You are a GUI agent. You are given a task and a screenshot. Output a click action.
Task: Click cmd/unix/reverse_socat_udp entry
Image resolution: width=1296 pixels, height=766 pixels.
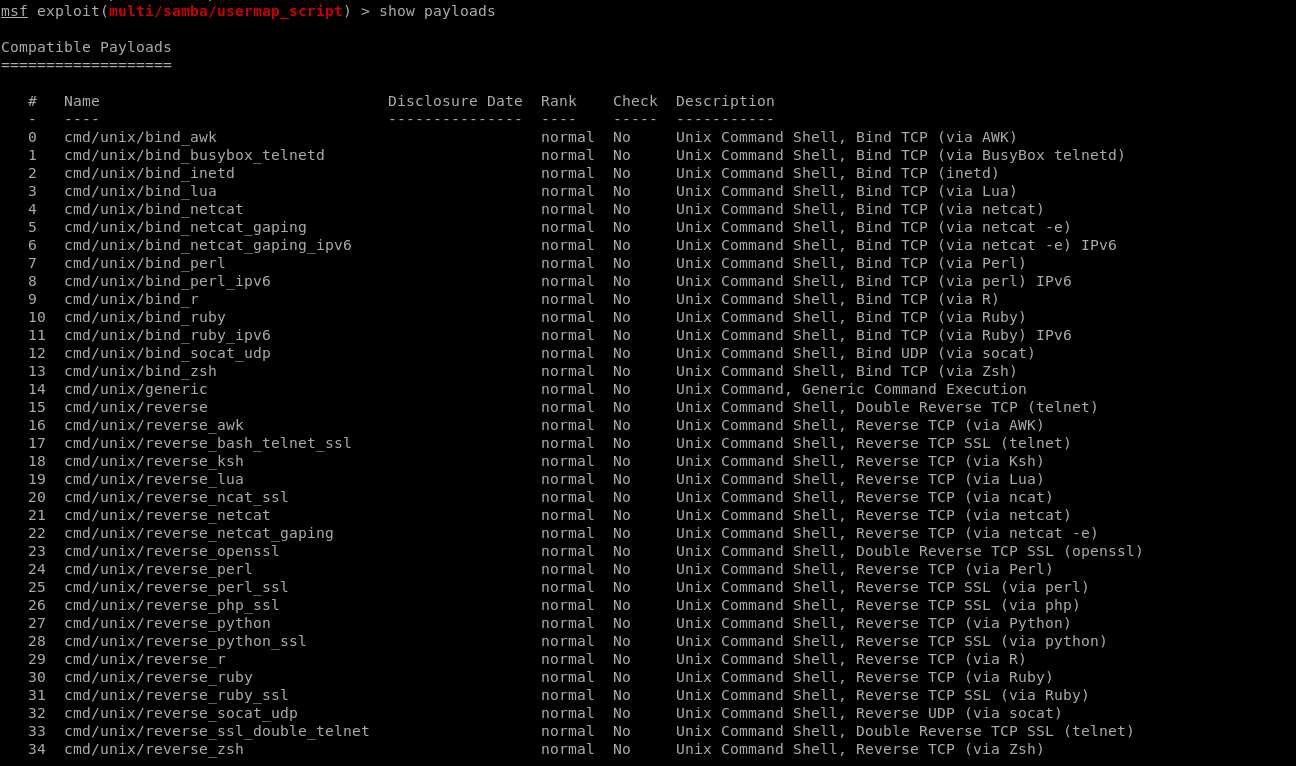181,713
